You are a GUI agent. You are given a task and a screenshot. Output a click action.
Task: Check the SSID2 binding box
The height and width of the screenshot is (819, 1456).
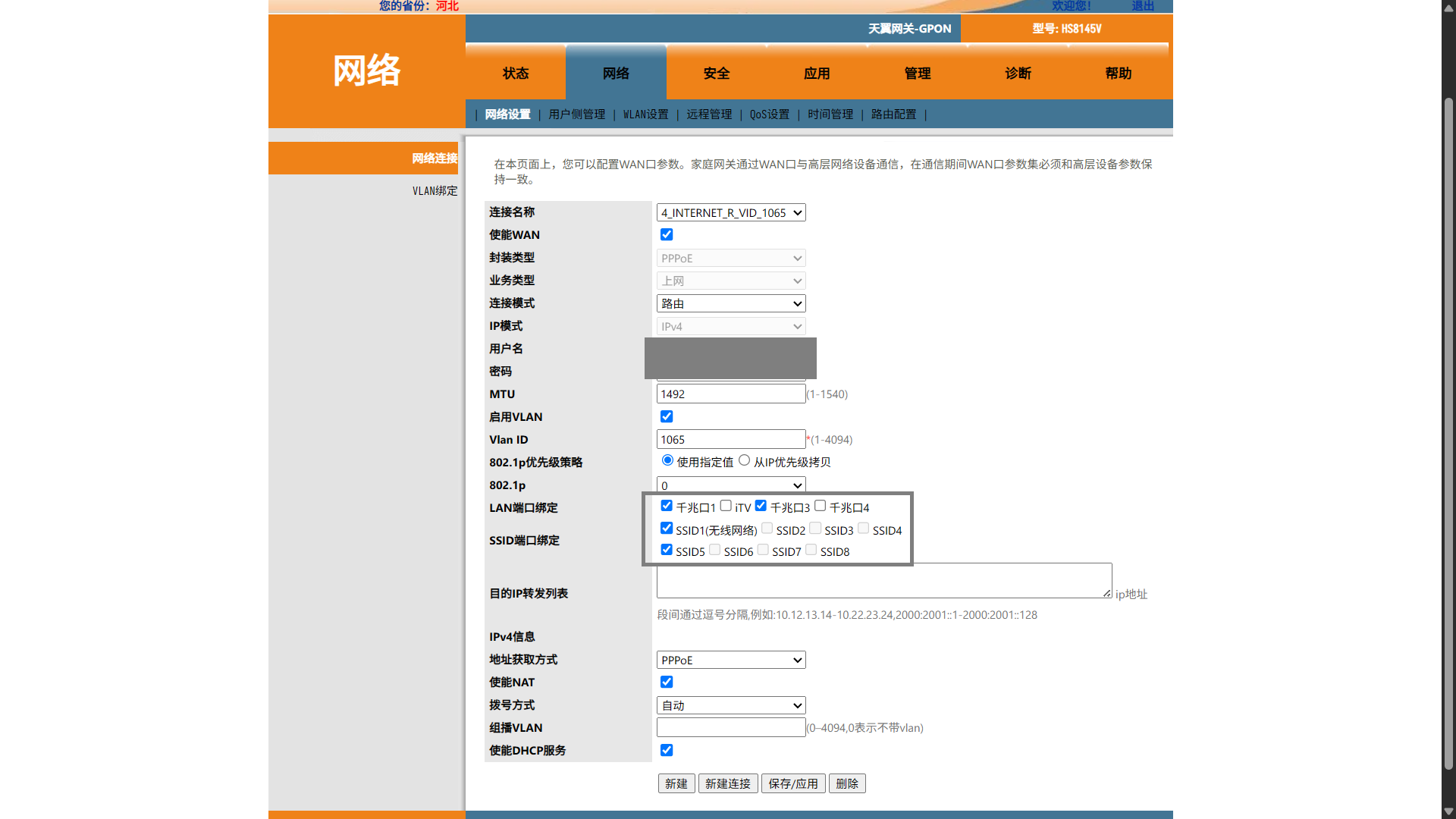(767, 529)
